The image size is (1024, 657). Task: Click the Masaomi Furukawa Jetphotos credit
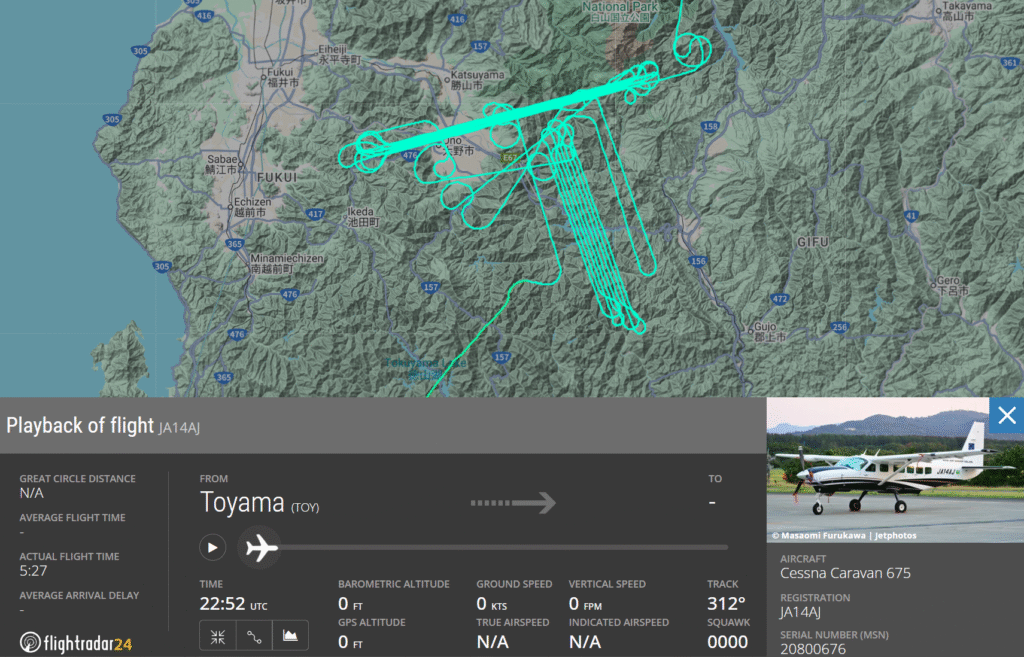844,536
